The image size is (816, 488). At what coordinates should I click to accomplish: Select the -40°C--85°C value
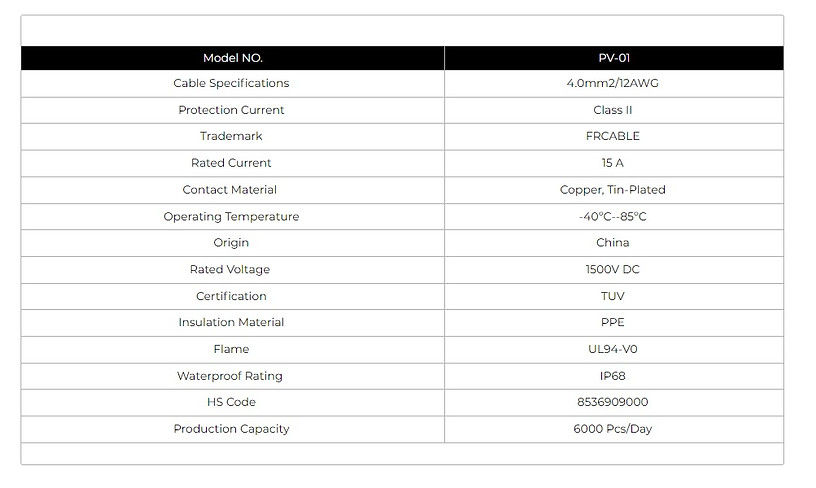coord(613,216)
